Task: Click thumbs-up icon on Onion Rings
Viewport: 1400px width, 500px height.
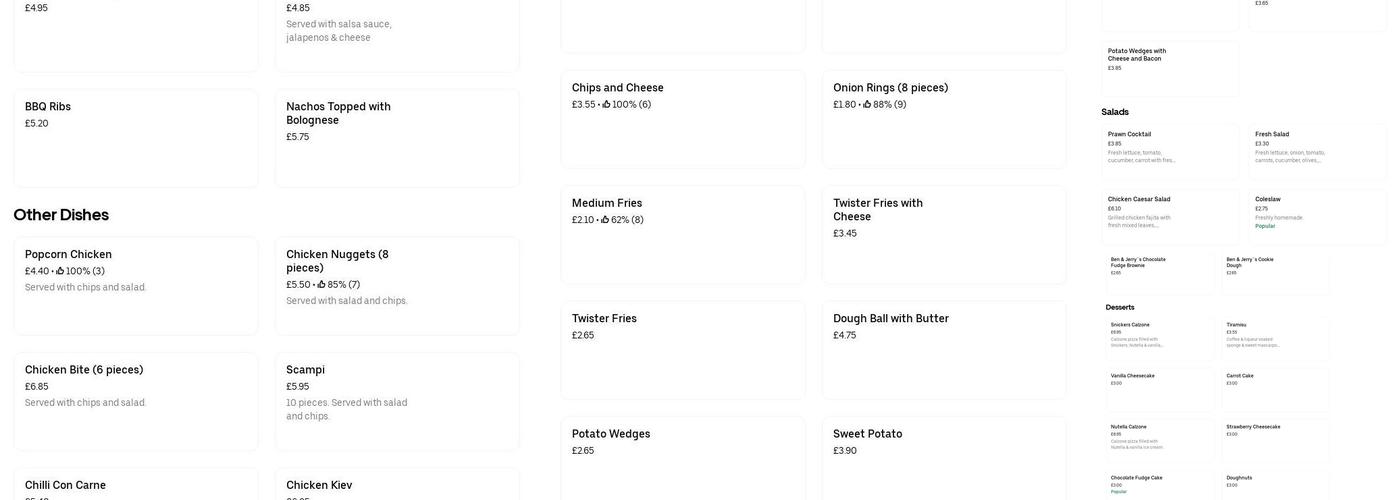Action: click(867, 104)
